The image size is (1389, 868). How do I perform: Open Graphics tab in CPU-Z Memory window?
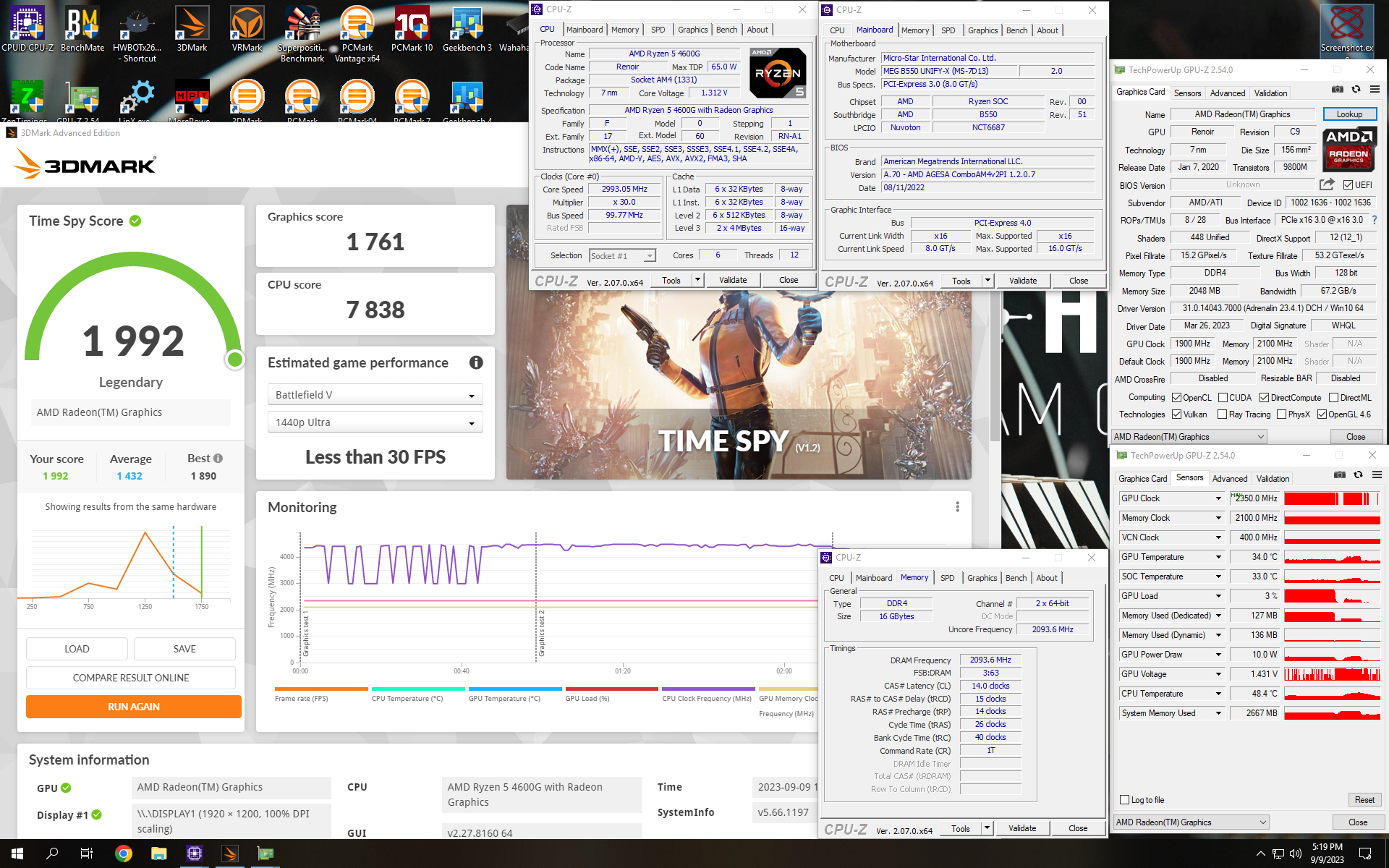pyautogui.click(x=982, y=578)
